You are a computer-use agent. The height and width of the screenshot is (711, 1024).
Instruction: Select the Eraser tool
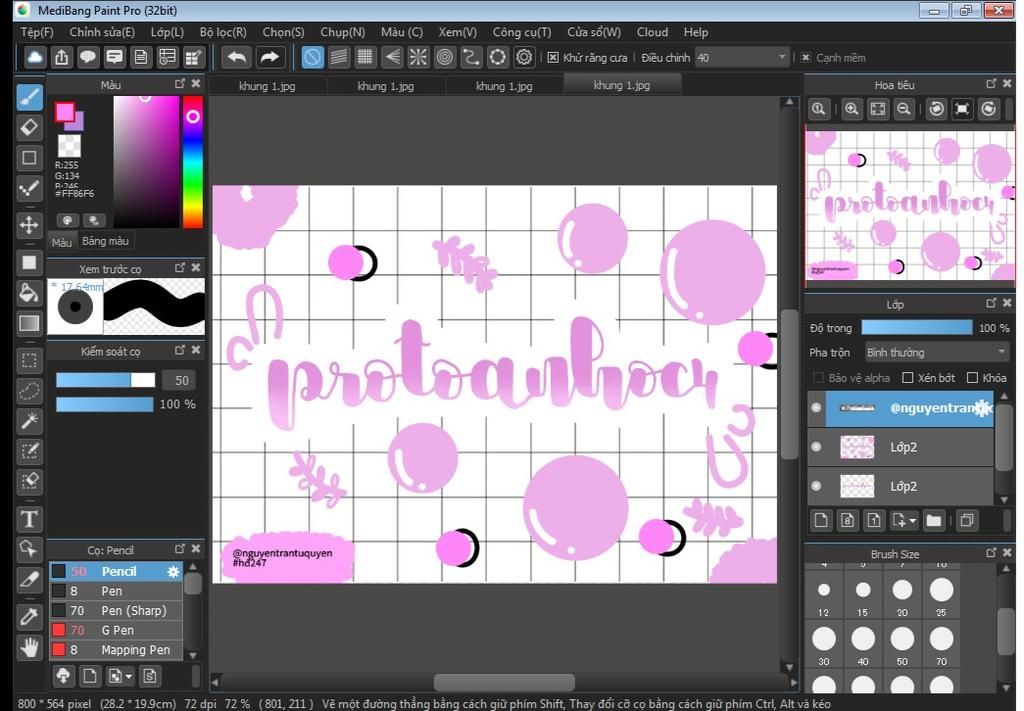click(x=29, y=127)
